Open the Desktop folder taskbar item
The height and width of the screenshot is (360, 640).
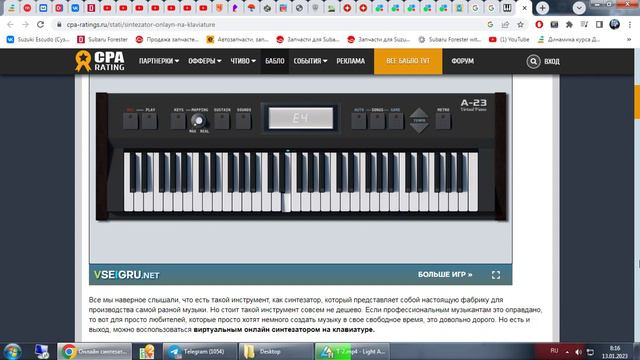[x=276, y=351]
